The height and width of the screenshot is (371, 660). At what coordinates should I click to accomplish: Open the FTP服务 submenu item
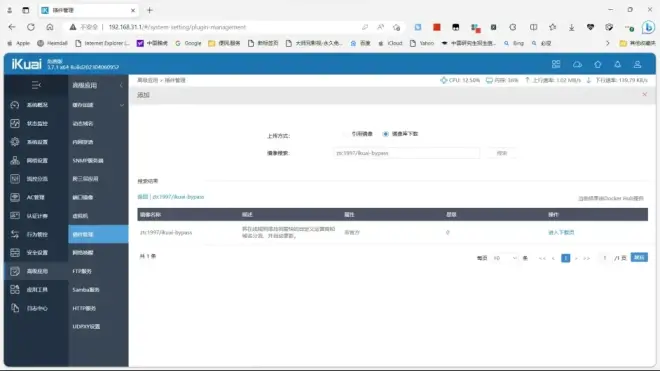[x=82, y=271]
